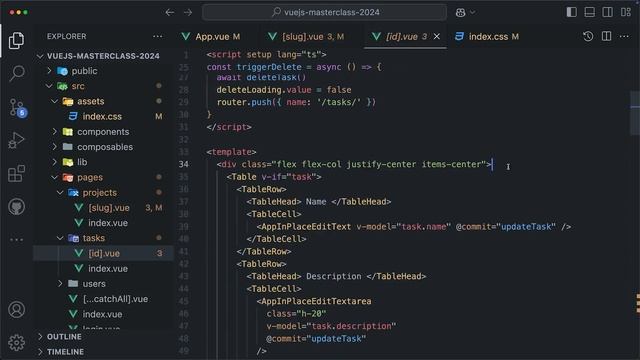
Task: Expand the public folder
Action: 49,71
